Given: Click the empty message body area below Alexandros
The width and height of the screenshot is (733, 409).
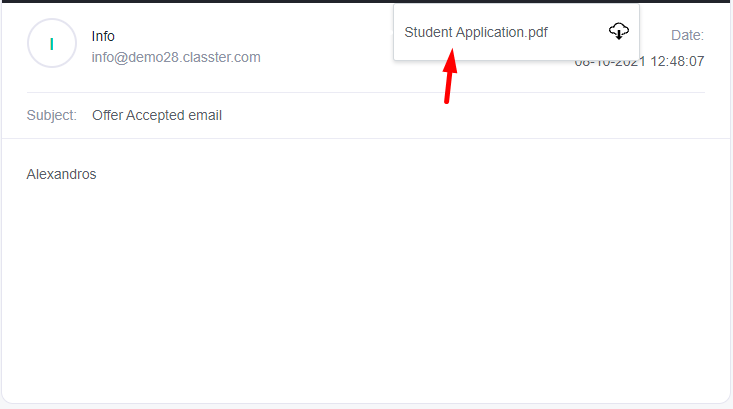Looking at the screenshot, I should point(366,290).
